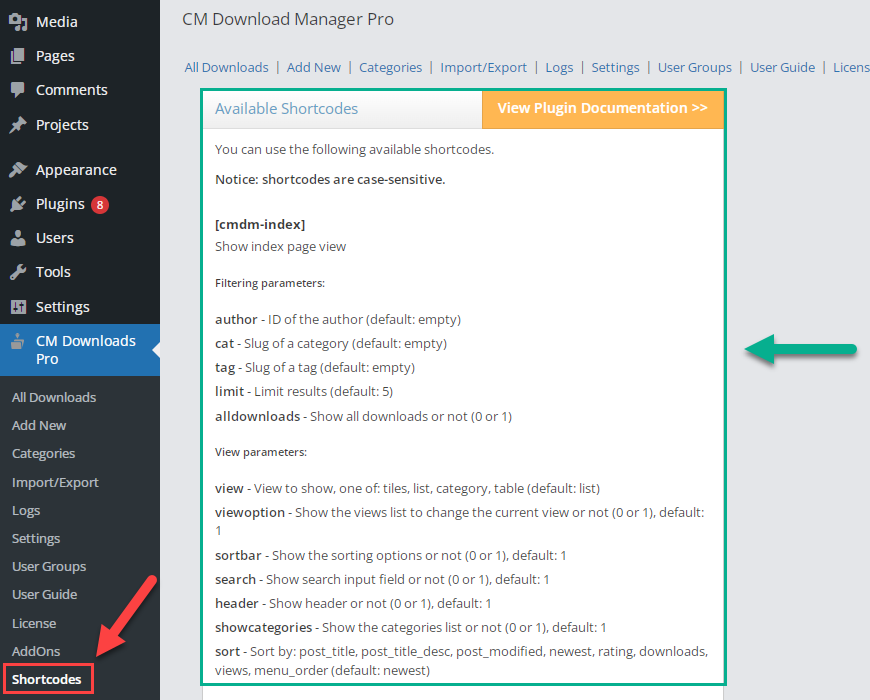
Task: Click User Groups link in top navigation
Action: coord(695,68)
